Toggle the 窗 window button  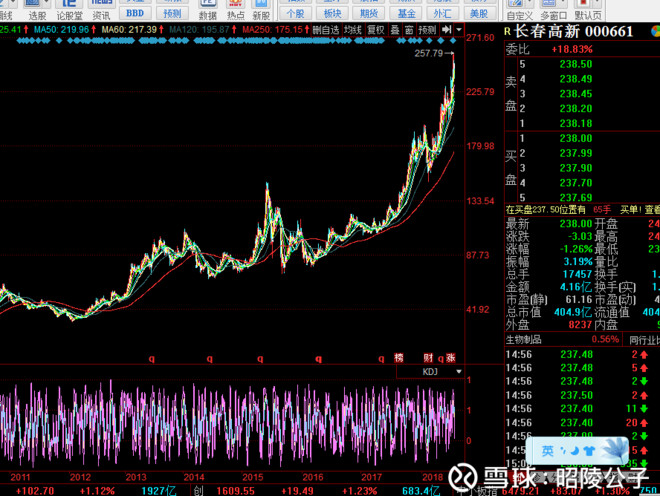pyautogui.click(x=409, y=30)
